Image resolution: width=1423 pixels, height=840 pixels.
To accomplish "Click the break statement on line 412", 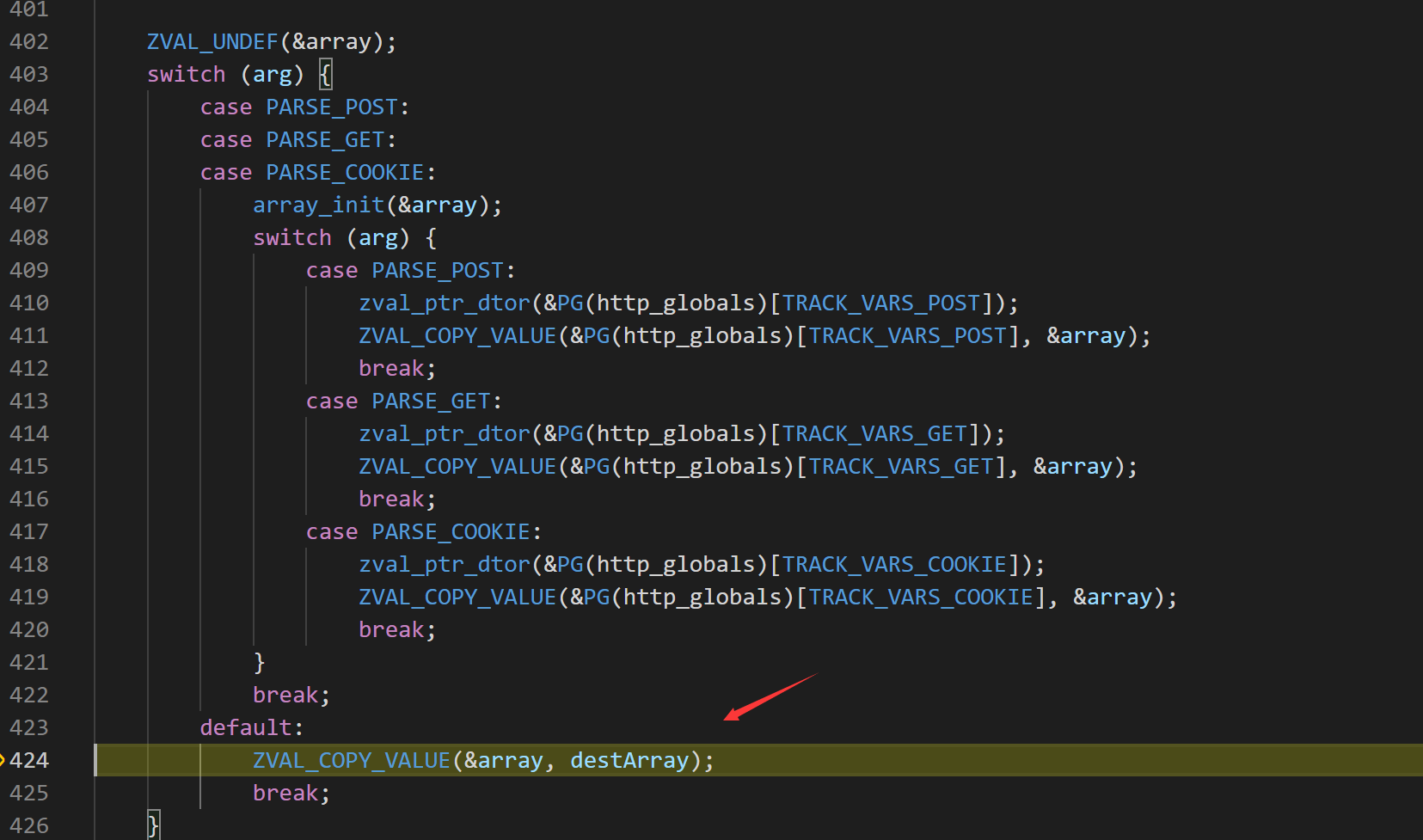I will (397, 368).
